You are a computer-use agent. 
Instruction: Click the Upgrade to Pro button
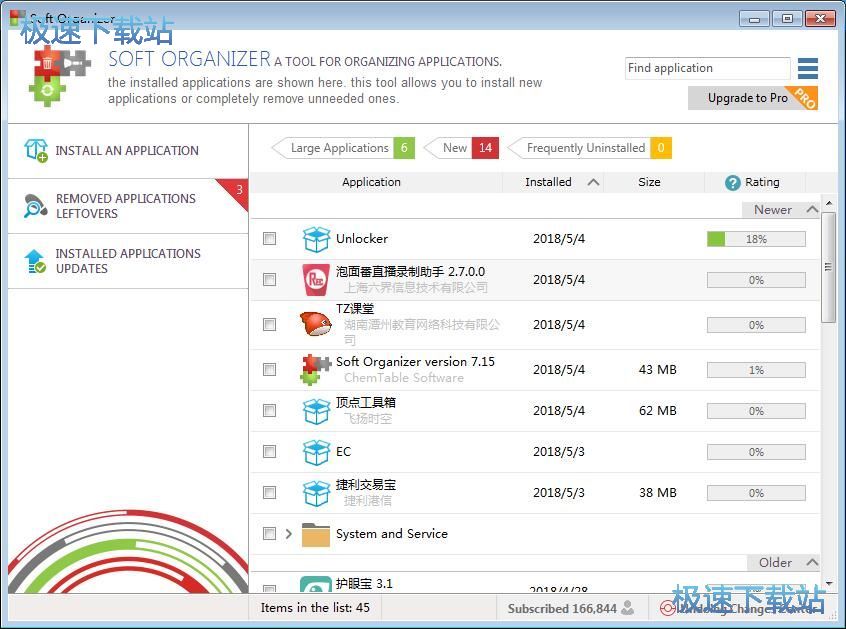click(x=753, y=98)
